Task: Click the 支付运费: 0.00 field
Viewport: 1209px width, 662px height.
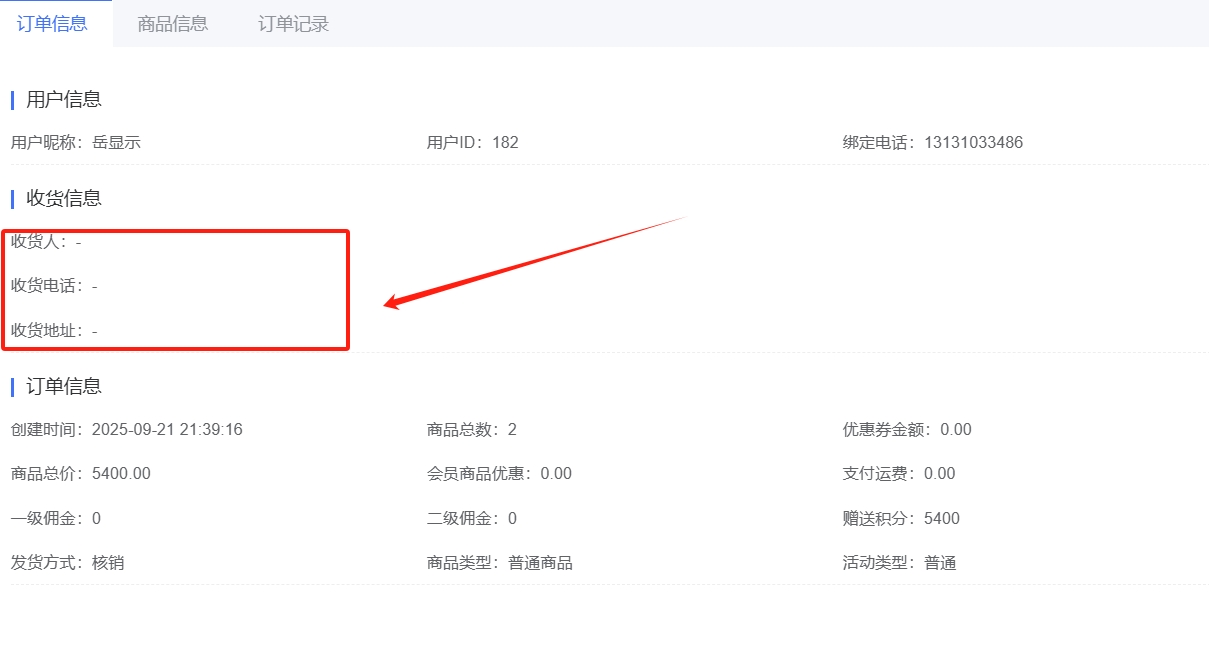Action: [x=899, y=474]
